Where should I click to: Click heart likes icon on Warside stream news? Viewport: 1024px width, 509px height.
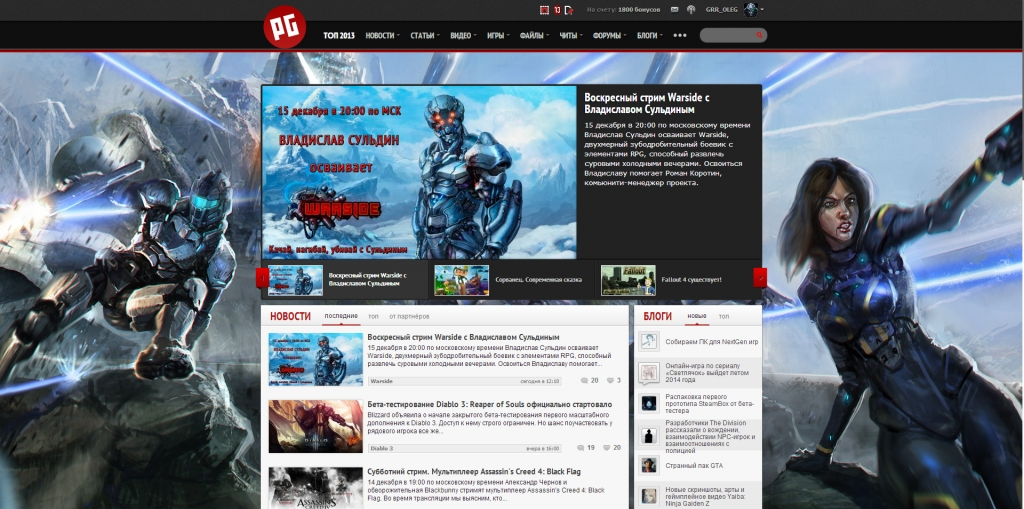(610, 380)
